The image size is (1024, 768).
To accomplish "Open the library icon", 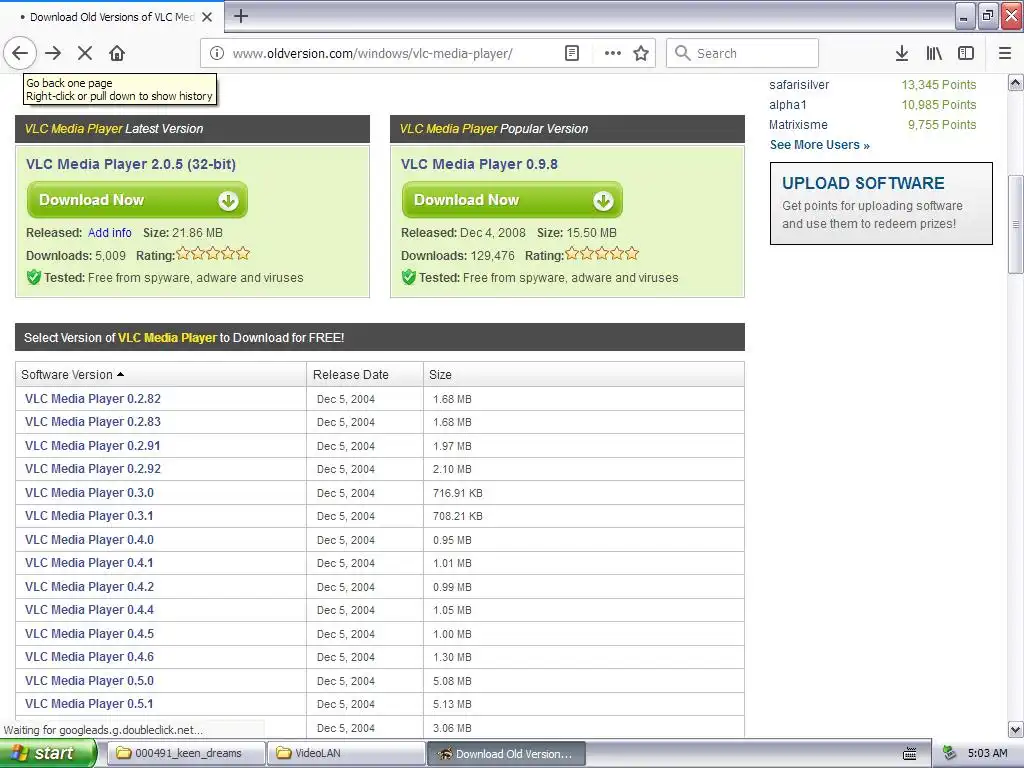I will (934, 53).
